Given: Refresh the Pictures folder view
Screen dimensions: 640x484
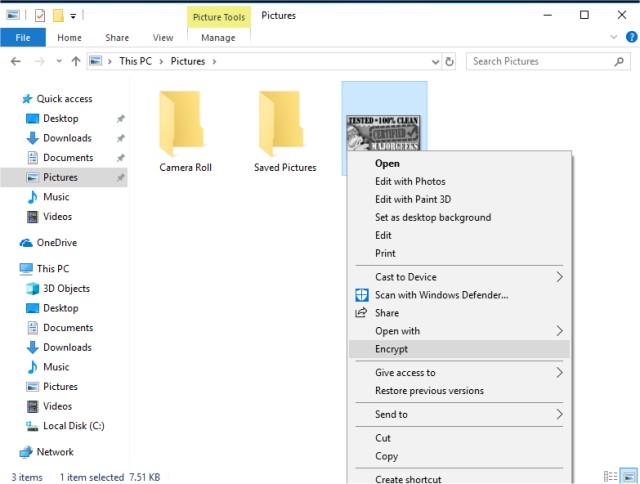Looking at the screenshot, I should [449, 61].
